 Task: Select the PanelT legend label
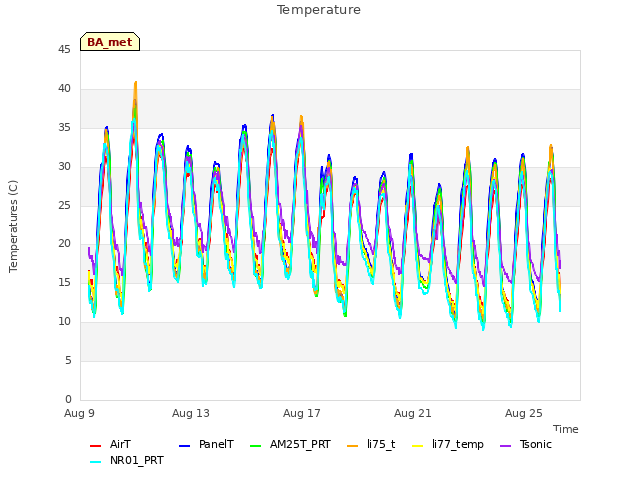click(216, 444)
